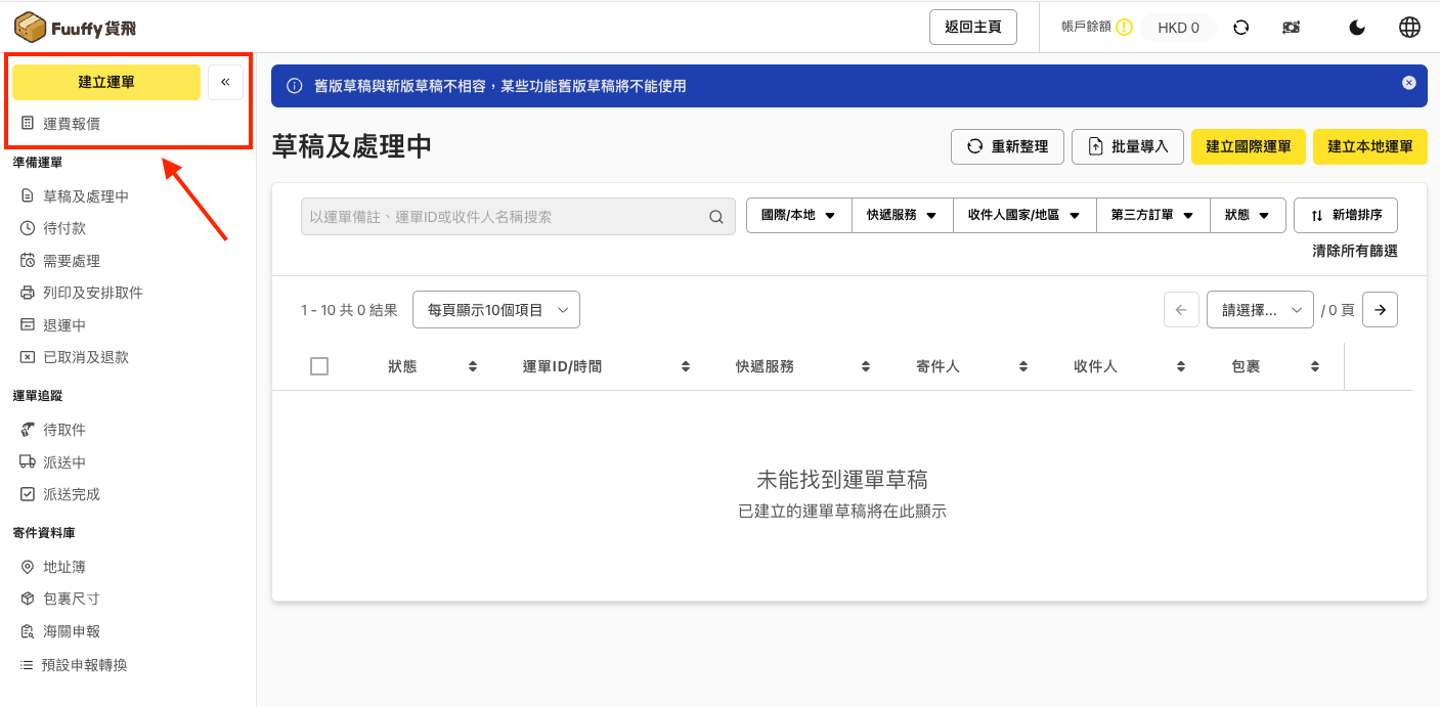This screenshot has height=707, width=1440.
Task: Open language selector globe icon
Action: [x=1409, y=28]
